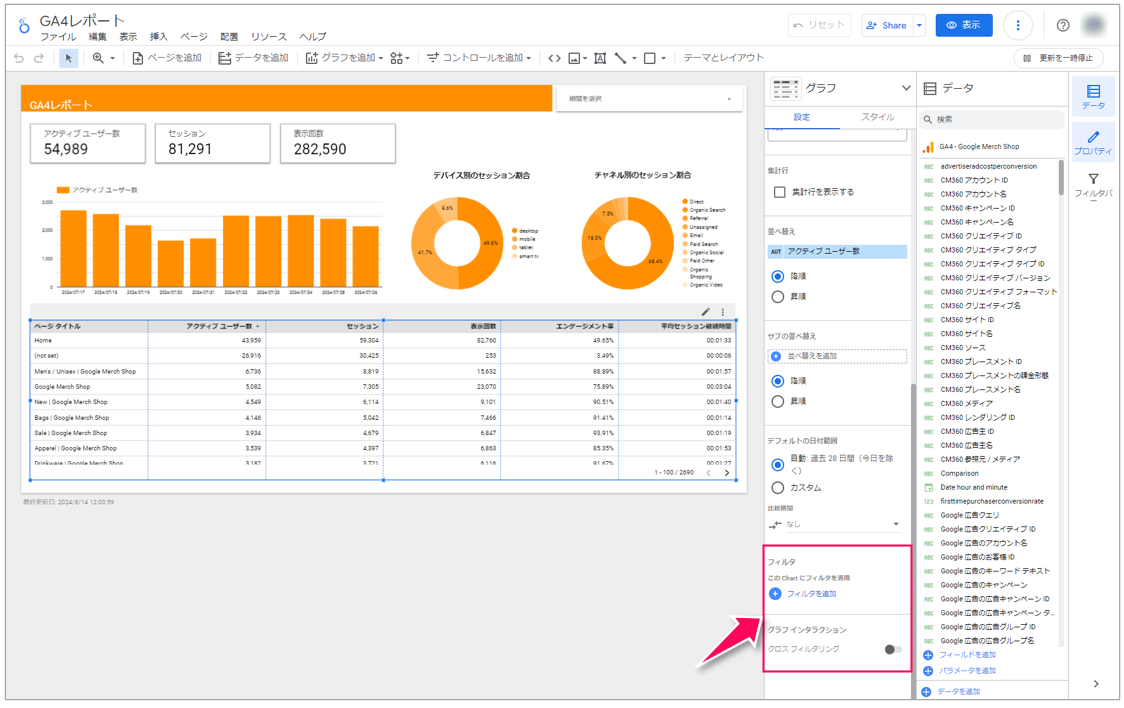
Task: Open the ヘルプ menu
Action: 313,37
